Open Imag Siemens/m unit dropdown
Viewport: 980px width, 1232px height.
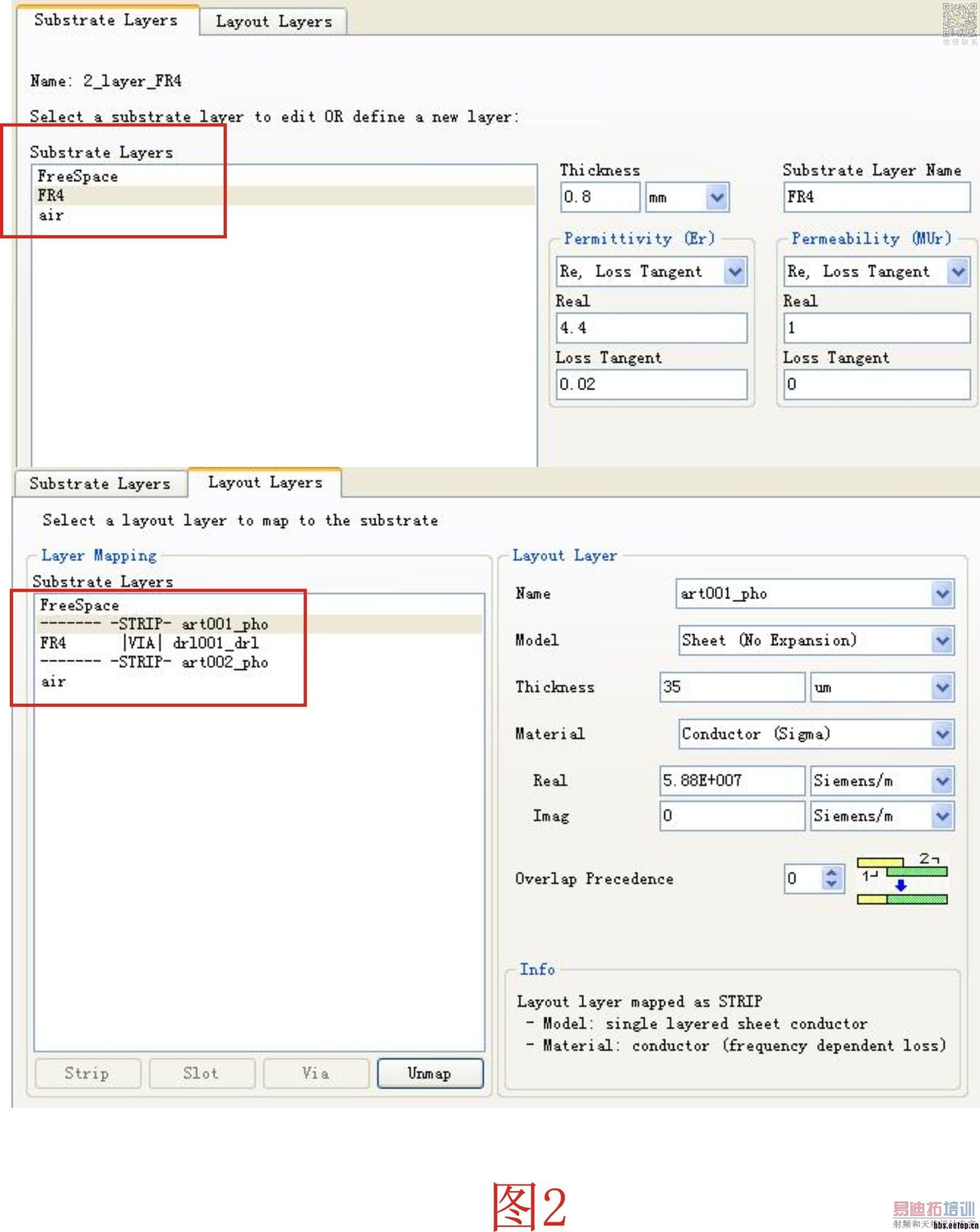click(x=942, y=816)
